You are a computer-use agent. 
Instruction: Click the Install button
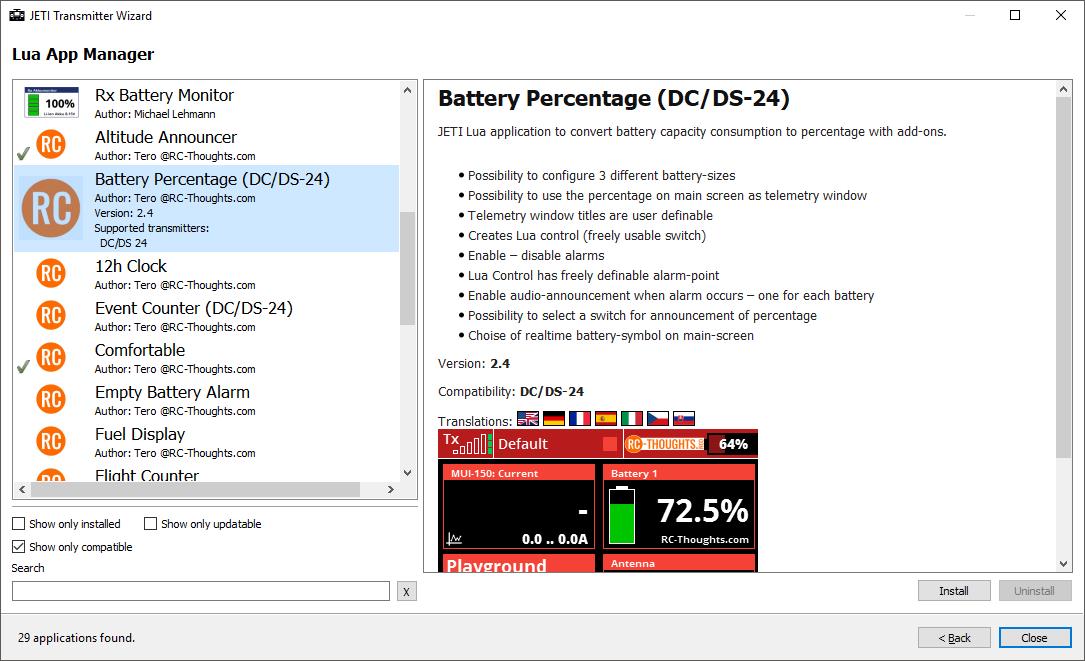[x=954, y=590]
